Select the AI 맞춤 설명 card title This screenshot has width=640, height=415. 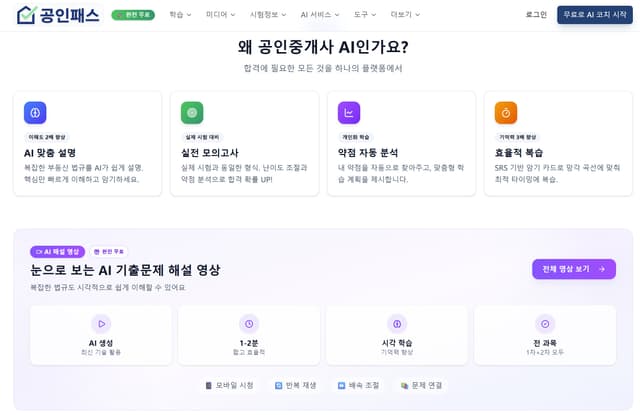(50, 153)
